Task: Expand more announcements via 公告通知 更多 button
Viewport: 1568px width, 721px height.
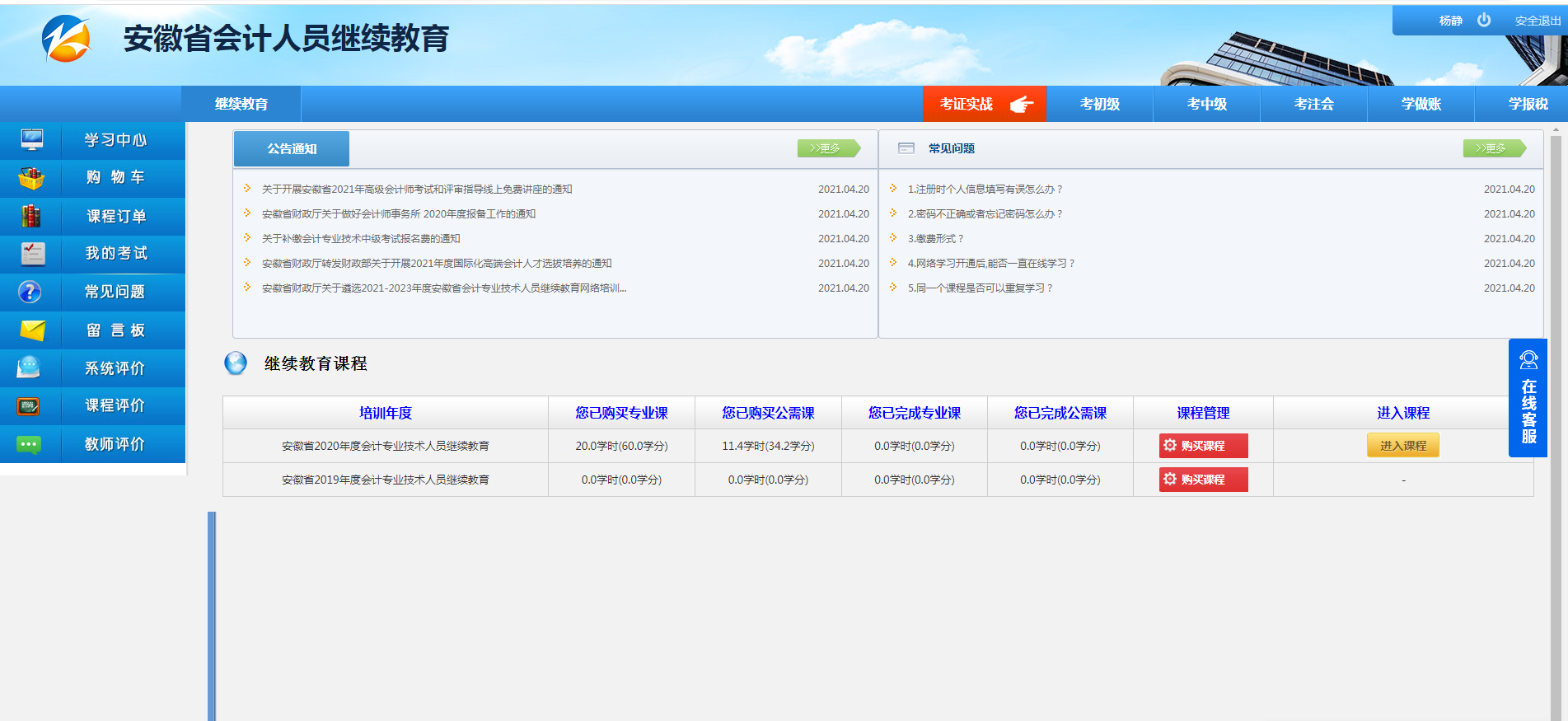Action: (827, 148)
